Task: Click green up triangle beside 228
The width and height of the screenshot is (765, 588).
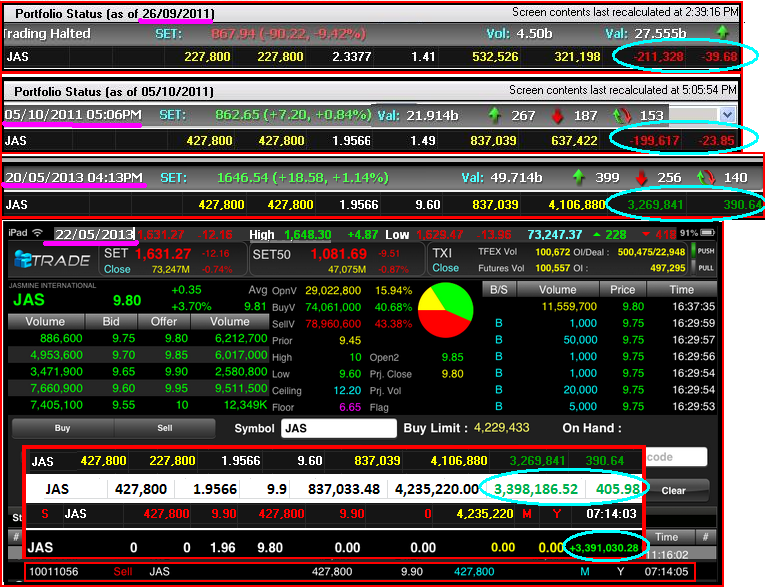Action: pos(596,235)
